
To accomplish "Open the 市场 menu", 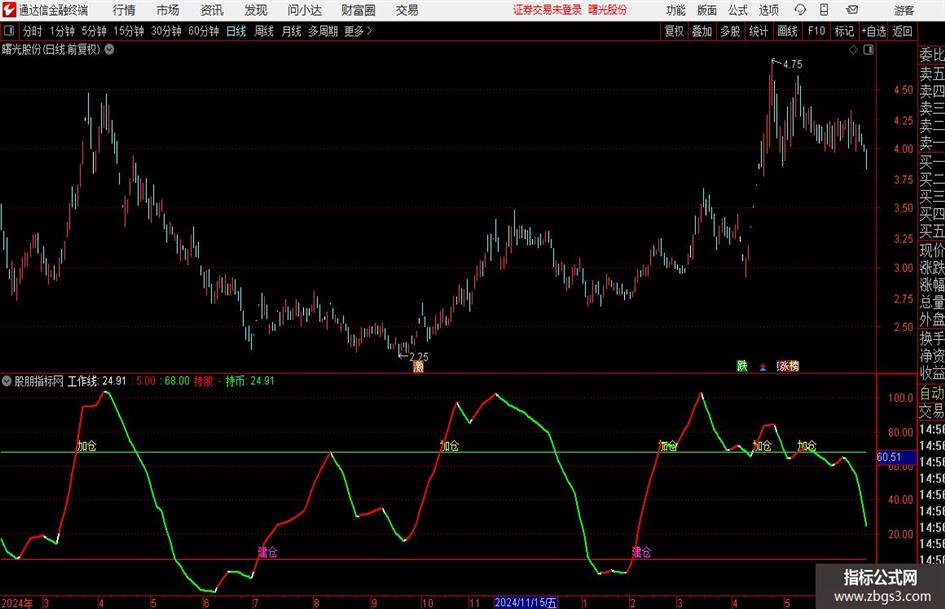I will (168, 10).
